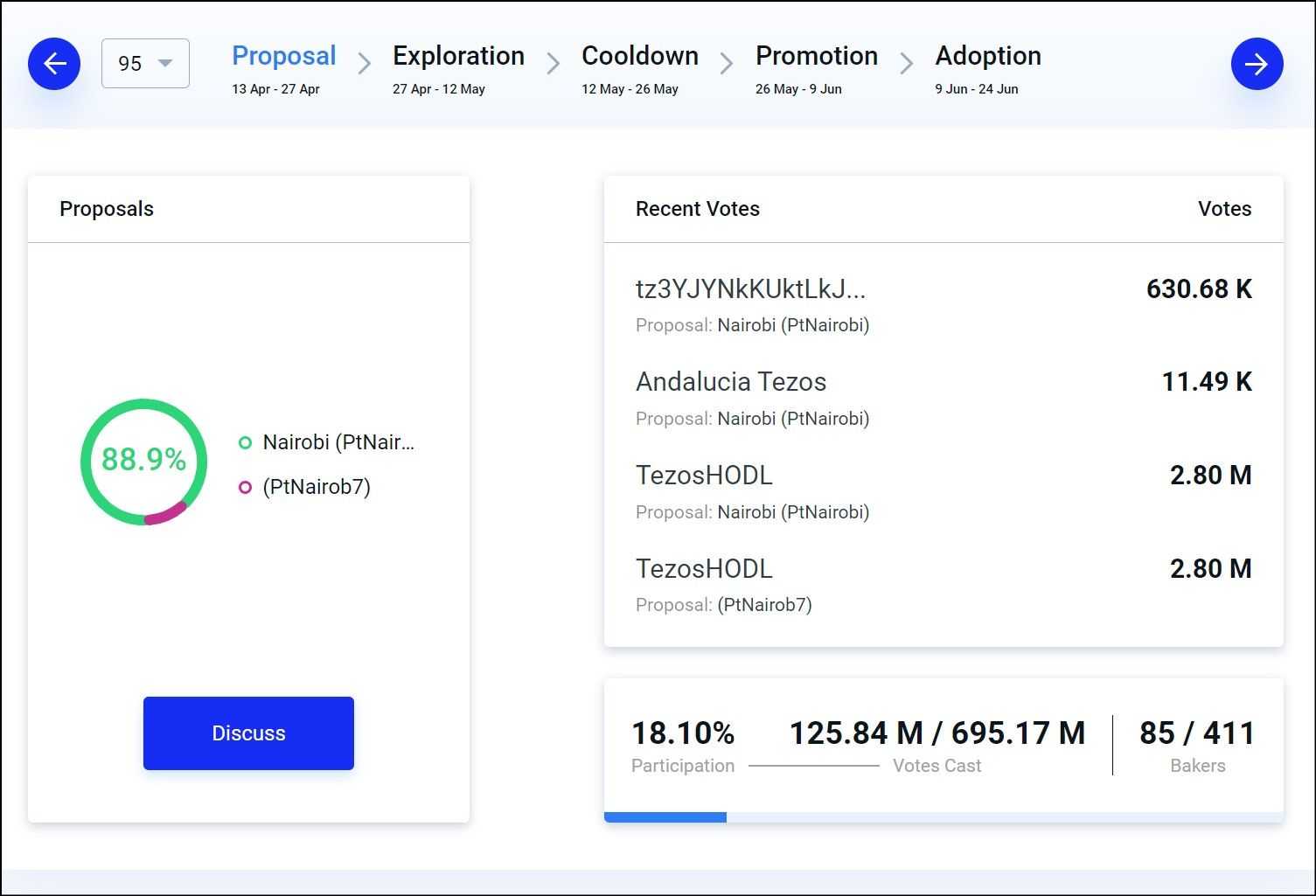The width and height of the screenshot is (1316, 896).
Task: Click the chevron after Proposal stage
Action: click(365, 64)
